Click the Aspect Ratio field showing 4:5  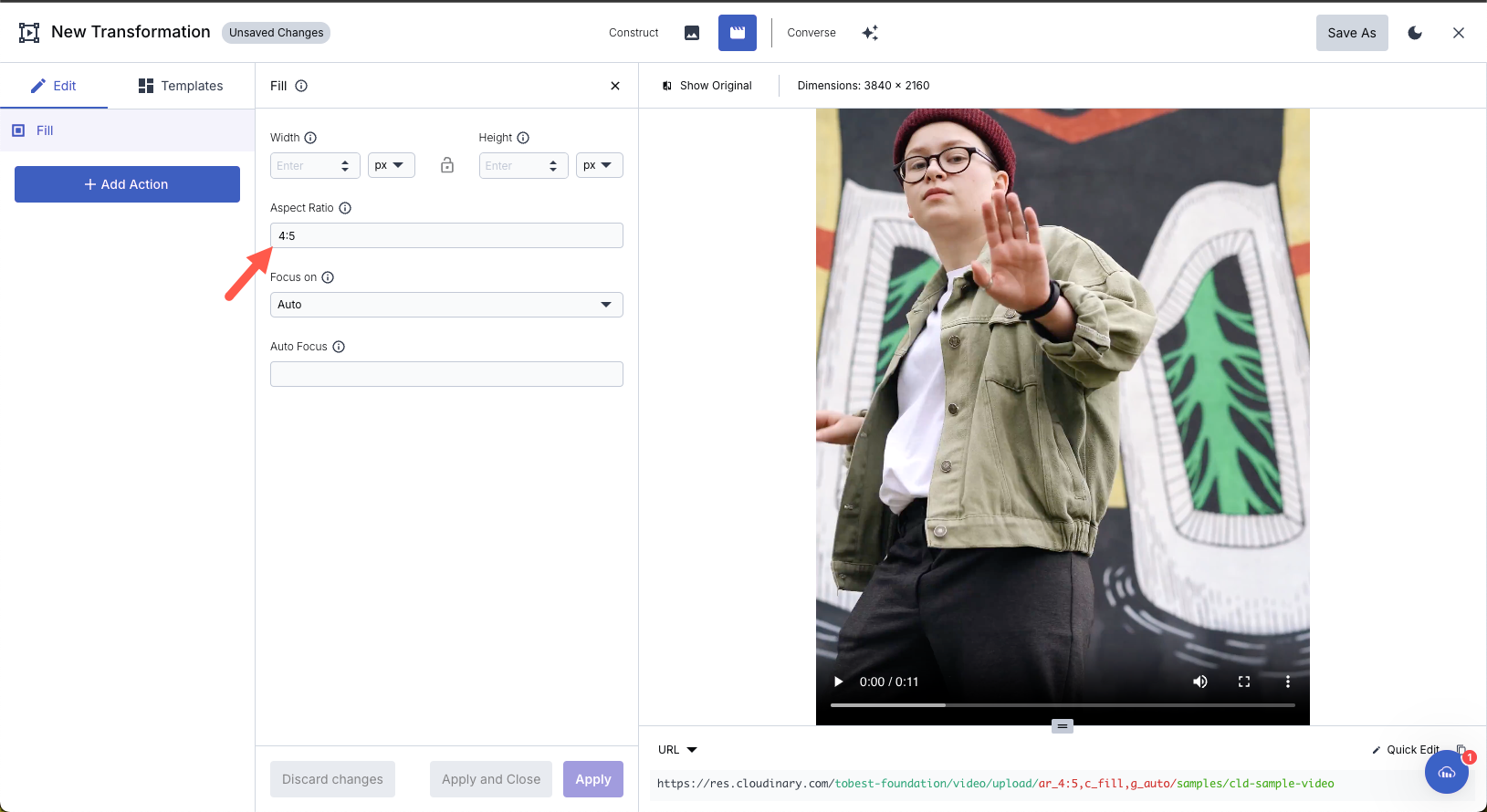coord(446,235)
